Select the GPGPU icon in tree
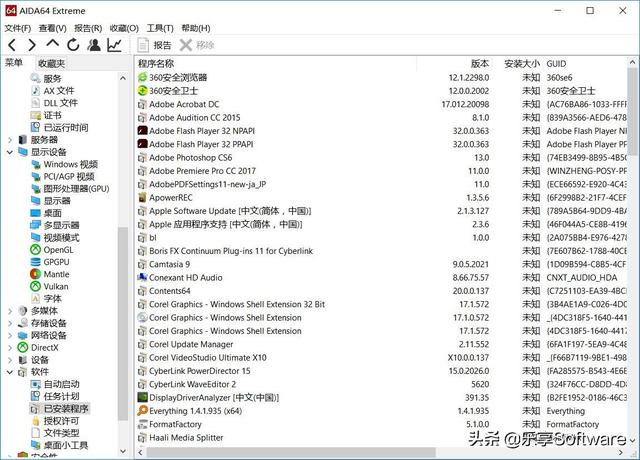The image size is (640, 460). [x=36, y=262]
